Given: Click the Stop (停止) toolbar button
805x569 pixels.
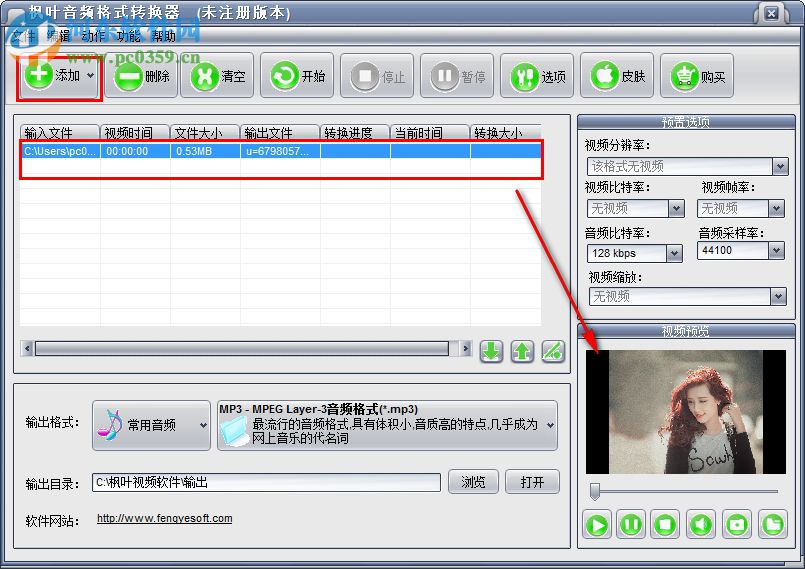Looking at the screenshot, I should coord(377,75).
